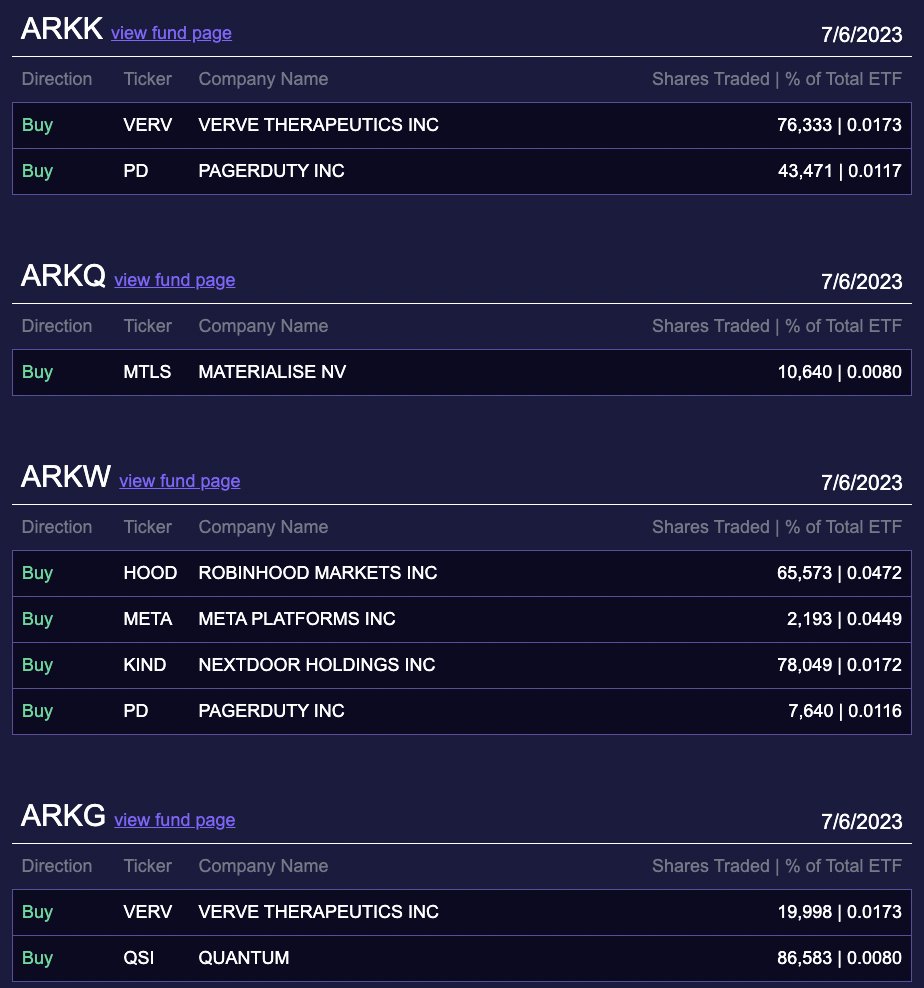Click Buy in the META row

pos(37,619)
